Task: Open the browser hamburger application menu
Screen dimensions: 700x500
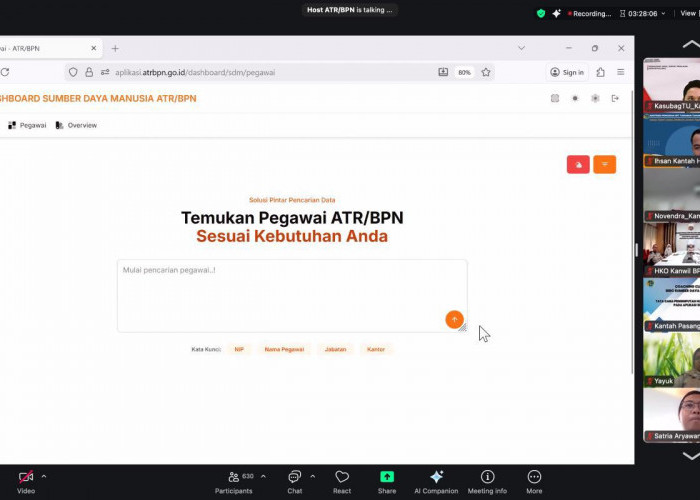Action: (621, 72)
